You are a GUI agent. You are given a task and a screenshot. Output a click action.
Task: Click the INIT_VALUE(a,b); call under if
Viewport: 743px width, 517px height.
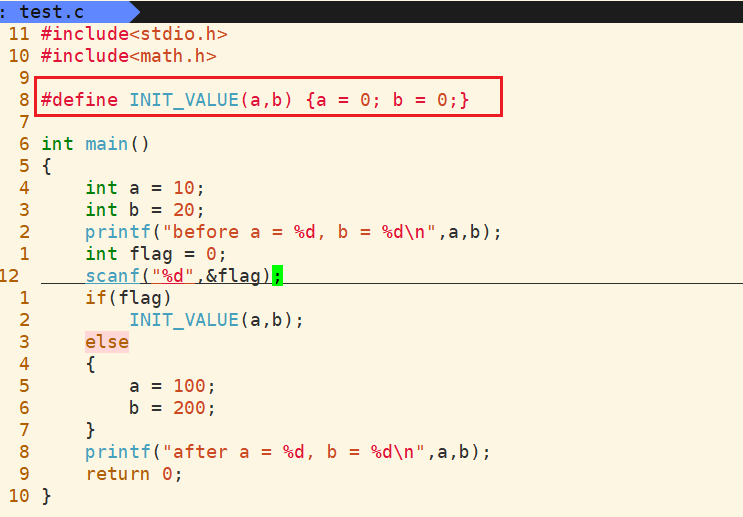215,320
